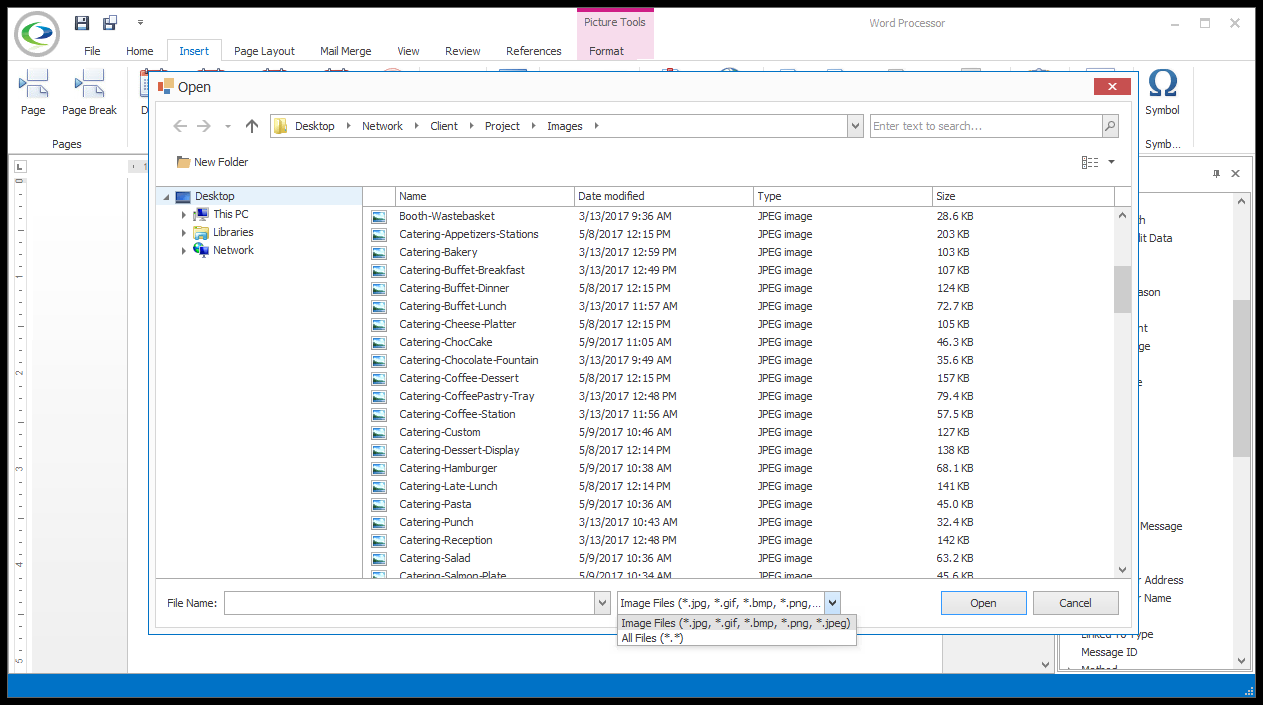This screenshot has height=705, width=1263.
Task: Click the Catering-Salad image icon
Action: (x=379, y=558)
